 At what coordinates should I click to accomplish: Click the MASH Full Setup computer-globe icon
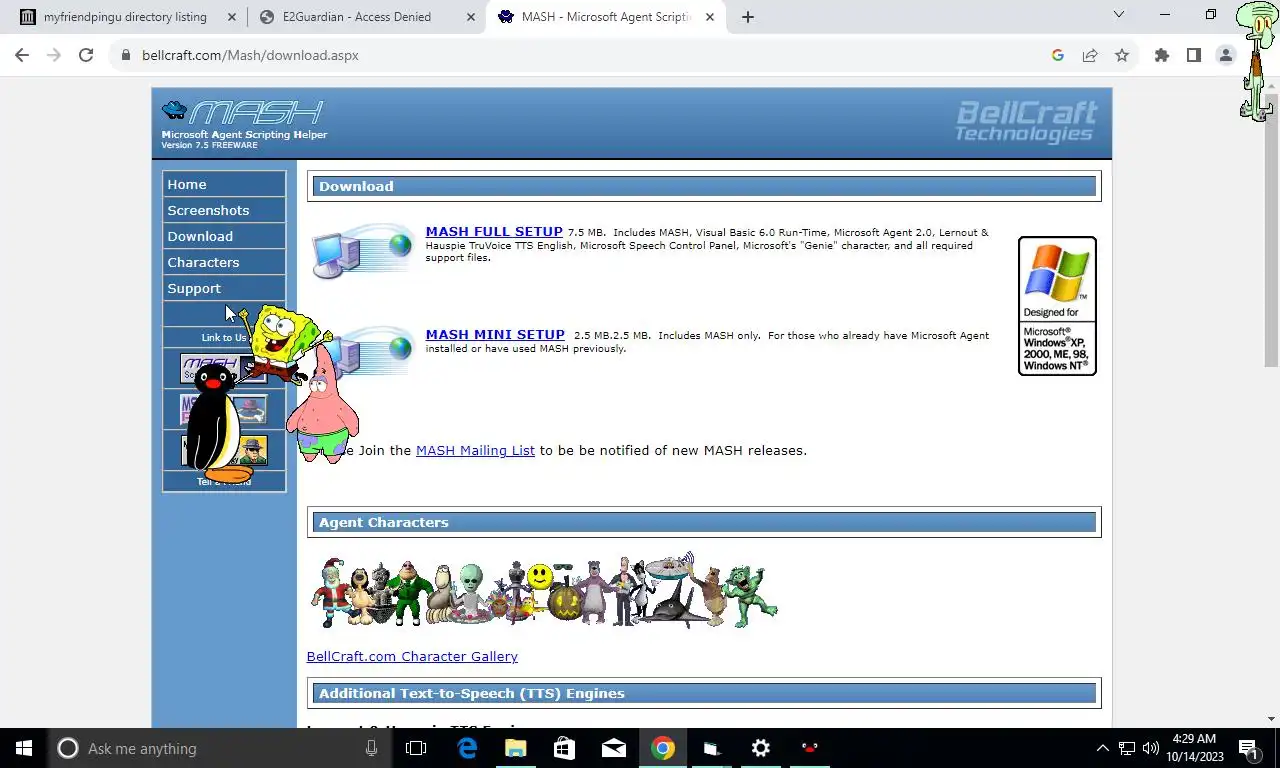[362, 250]
